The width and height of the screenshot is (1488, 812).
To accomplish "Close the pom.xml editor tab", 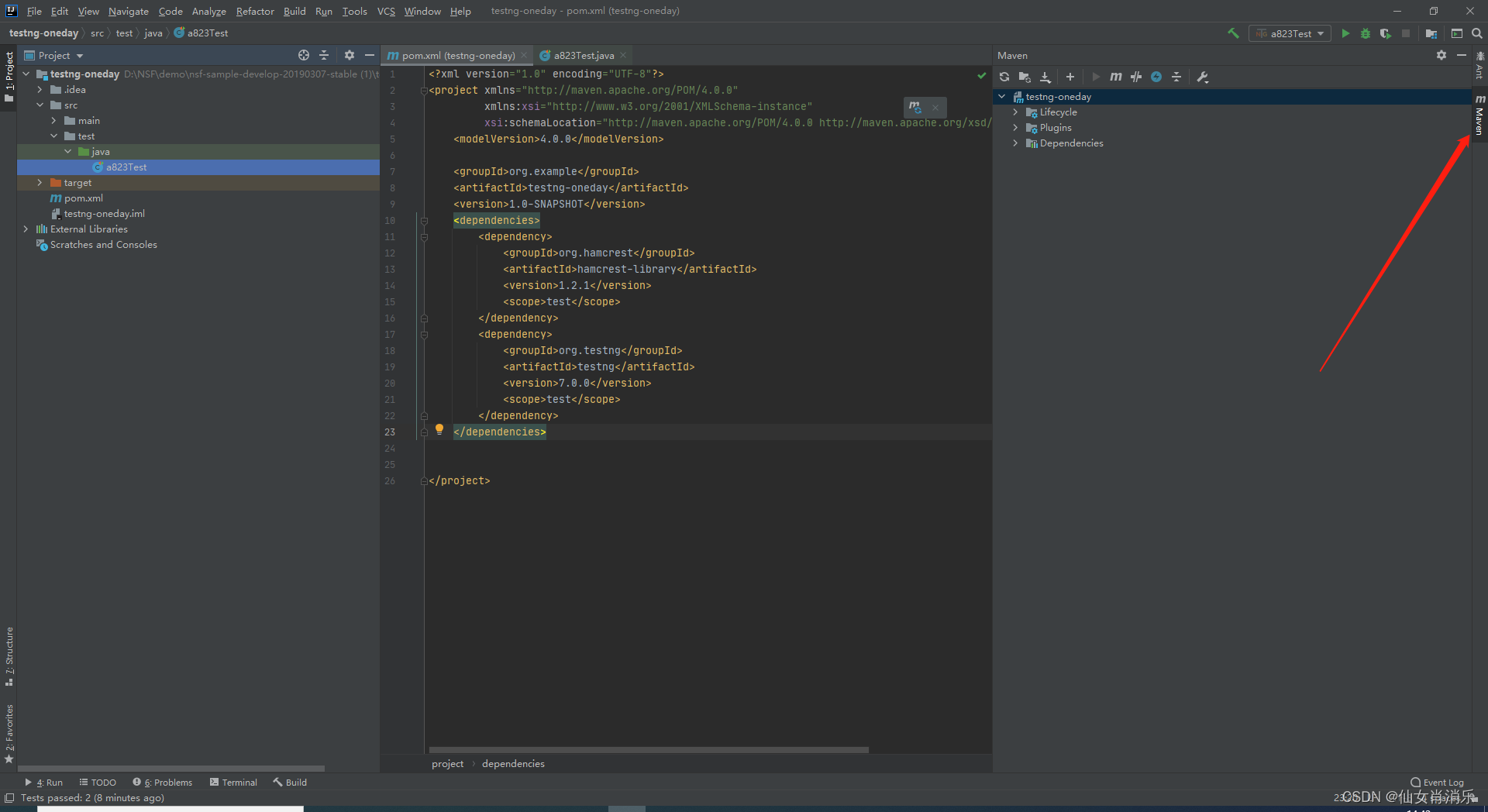I will (x=524, y=55).
